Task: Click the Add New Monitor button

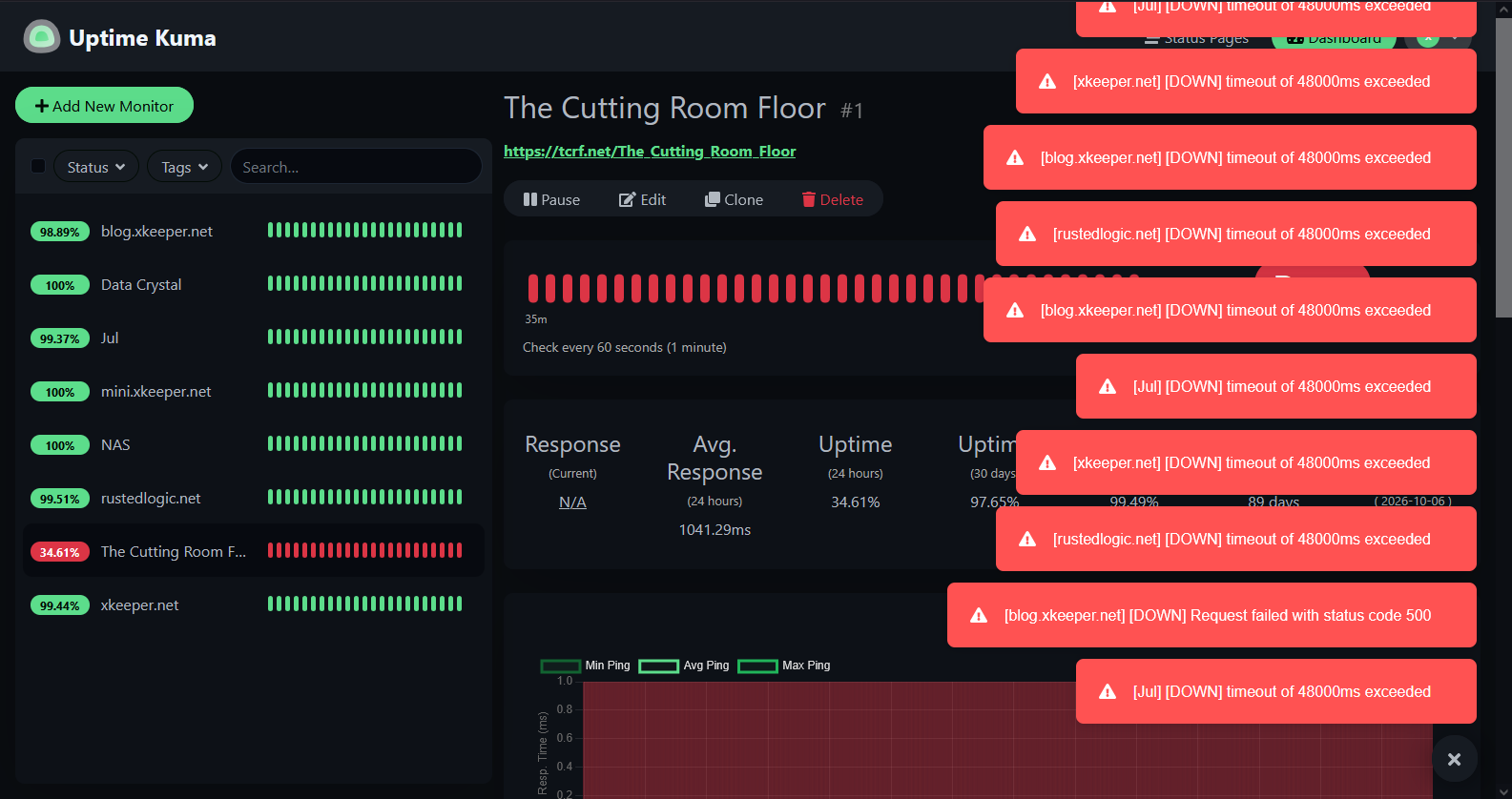Action: pyautogui.click(x=104, y=106)
